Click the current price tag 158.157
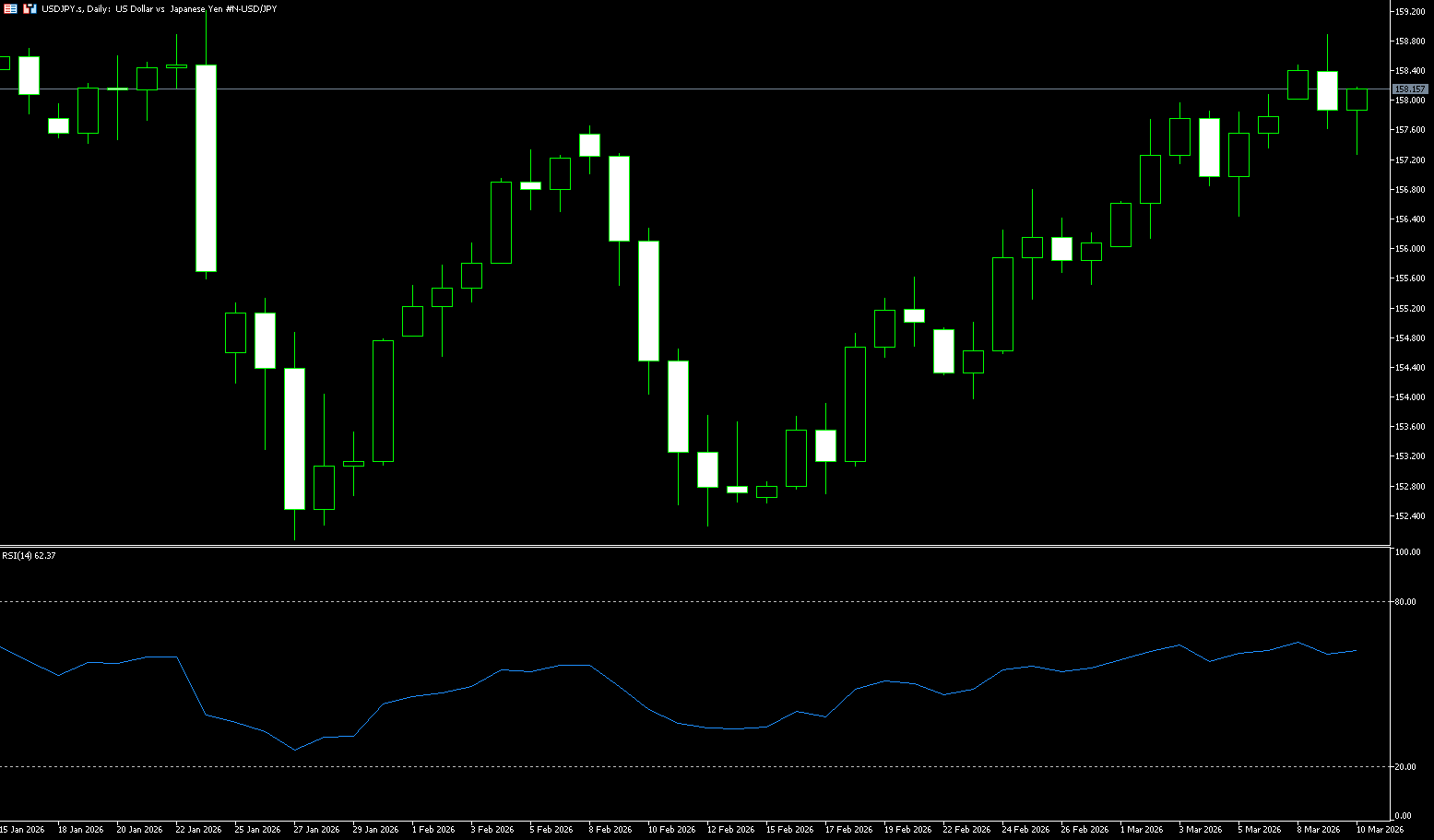This screenshot has width=1434, height=840. 1410,89
